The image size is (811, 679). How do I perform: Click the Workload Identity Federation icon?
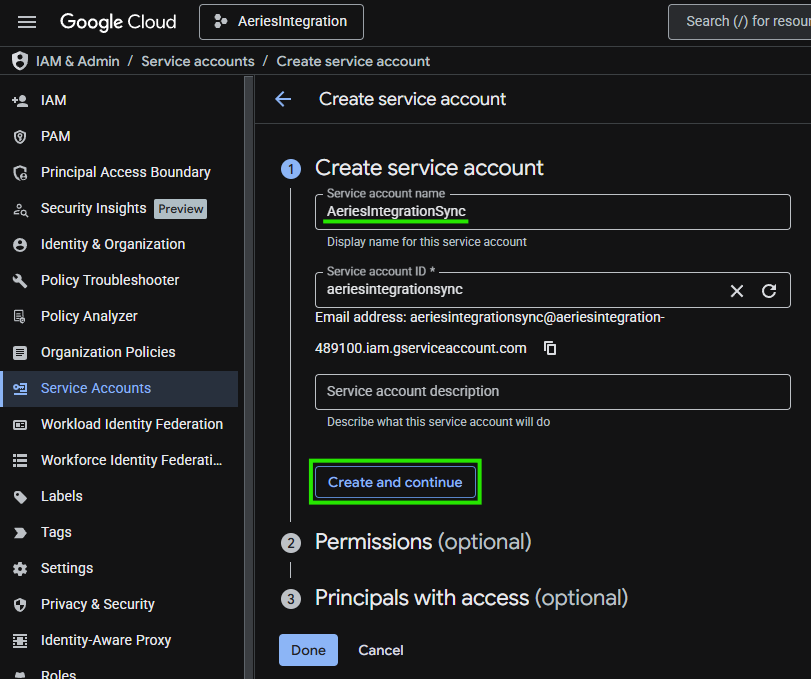(x=20, y=425)
